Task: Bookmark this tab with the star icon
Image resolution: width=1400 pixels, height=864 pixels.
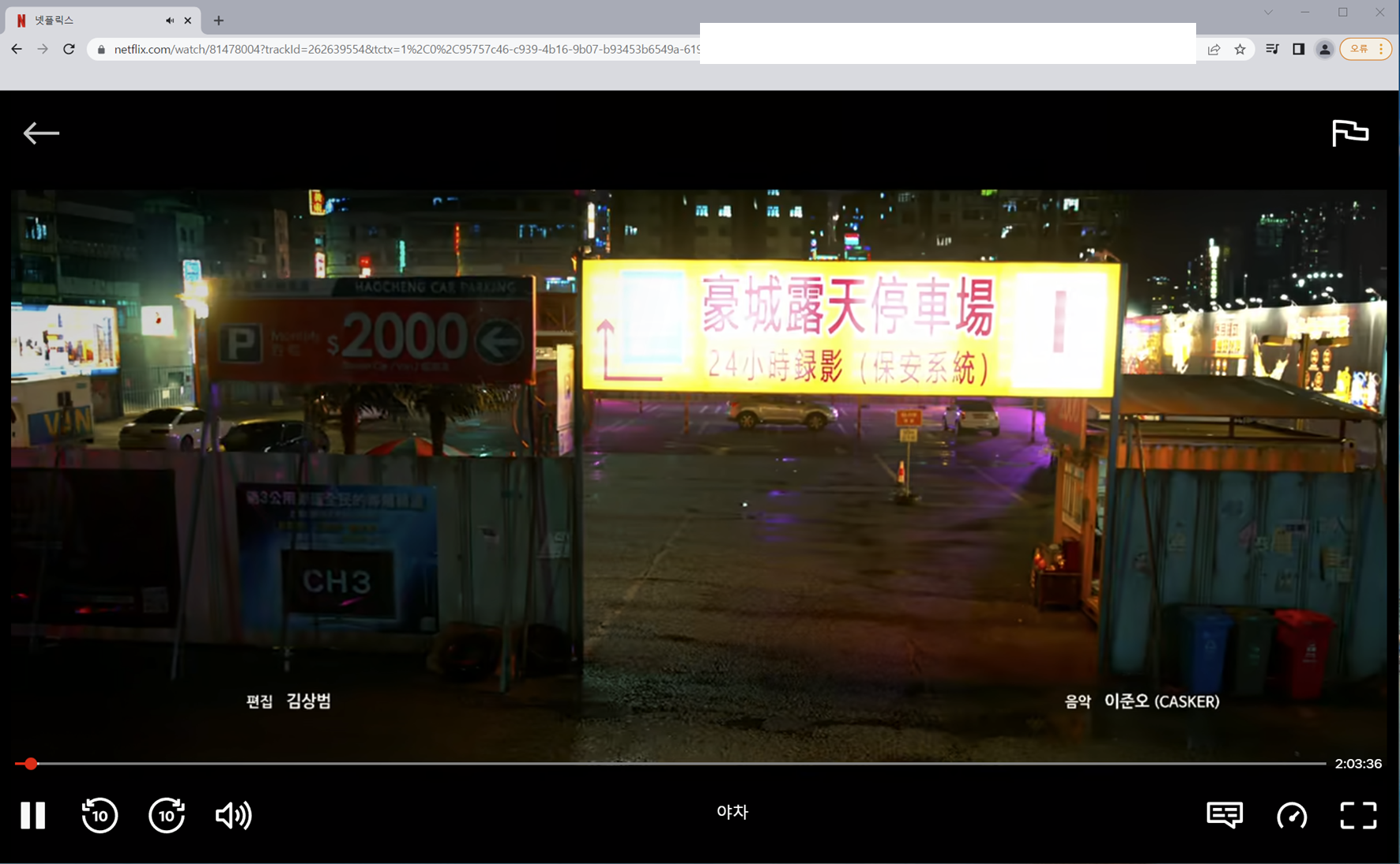Action: click(1240, 49)
